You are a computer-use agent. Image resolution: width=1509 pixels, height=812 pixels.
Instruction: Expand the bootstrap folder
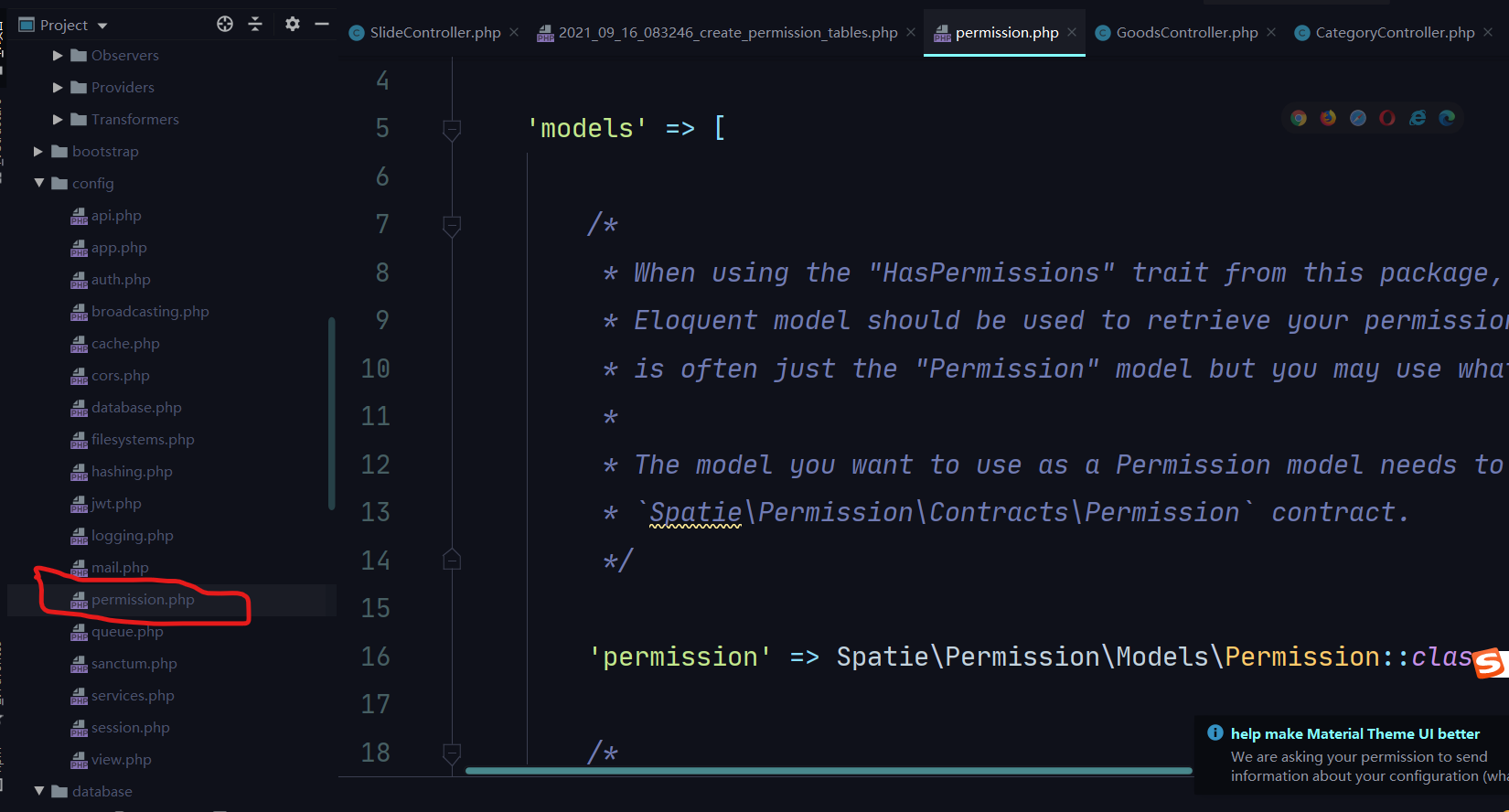[38, 152]
